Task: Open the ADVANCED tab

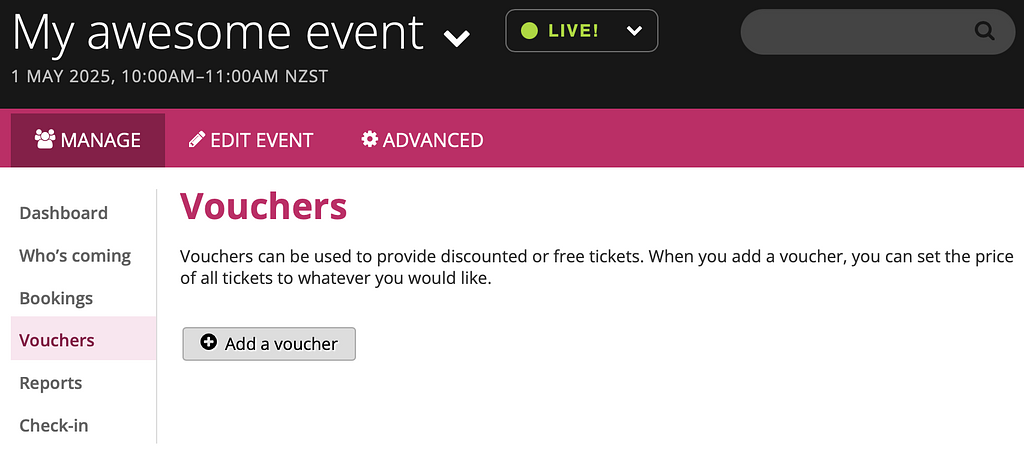Action: click(x=422, y=140)
